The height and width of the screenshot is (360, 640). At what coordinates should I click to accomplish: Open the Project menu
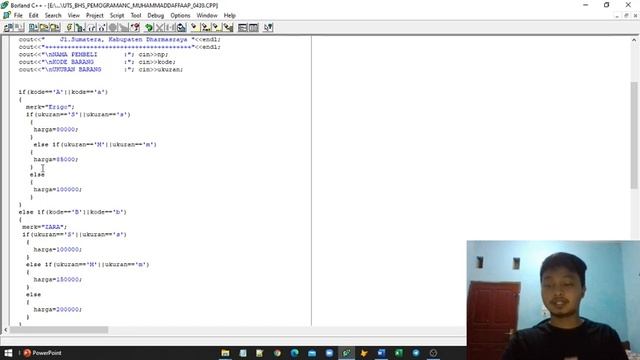pos(95,16)
